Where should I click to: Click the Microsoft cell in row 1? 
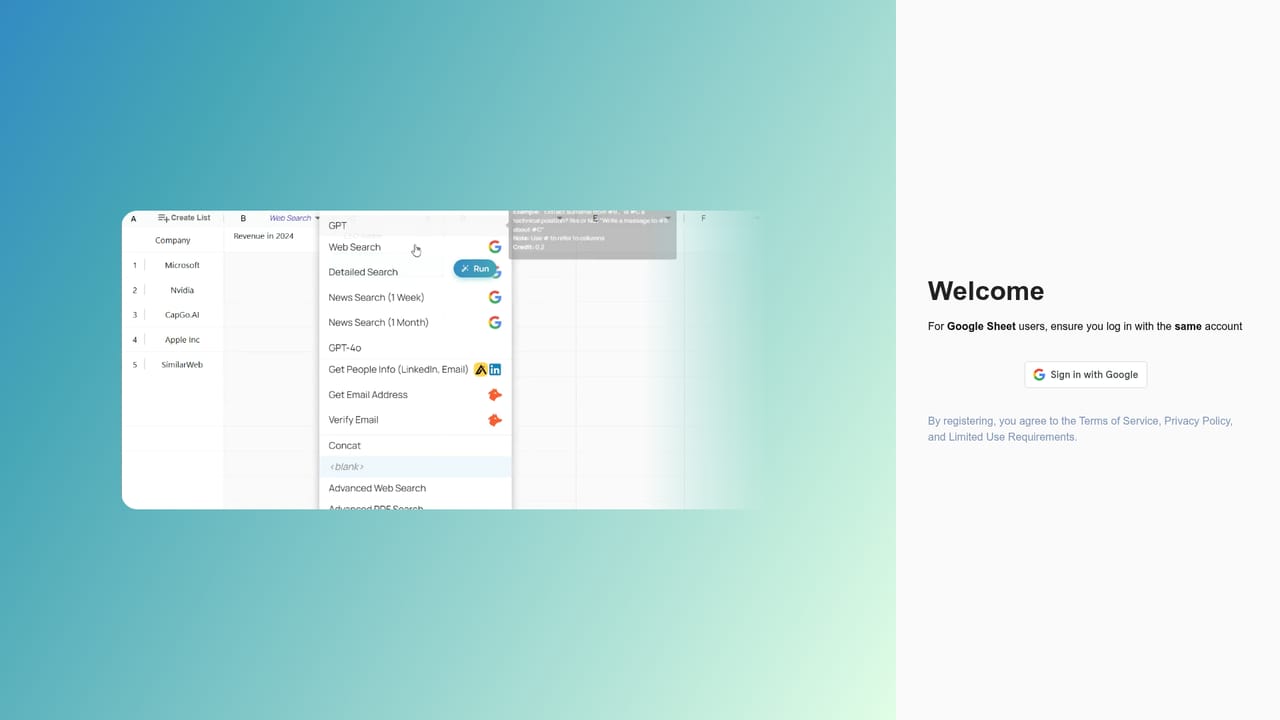(182, 265)
